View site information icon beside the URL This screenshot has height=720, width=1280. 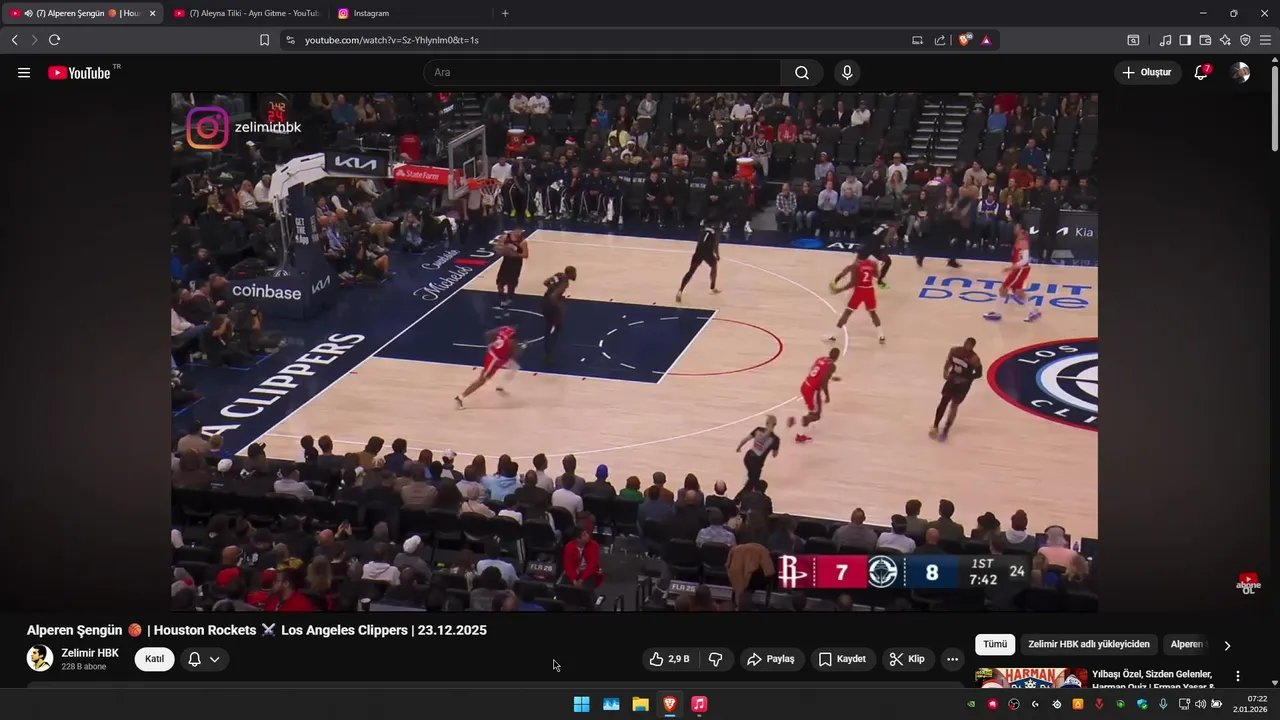click(x=290, y=40)
